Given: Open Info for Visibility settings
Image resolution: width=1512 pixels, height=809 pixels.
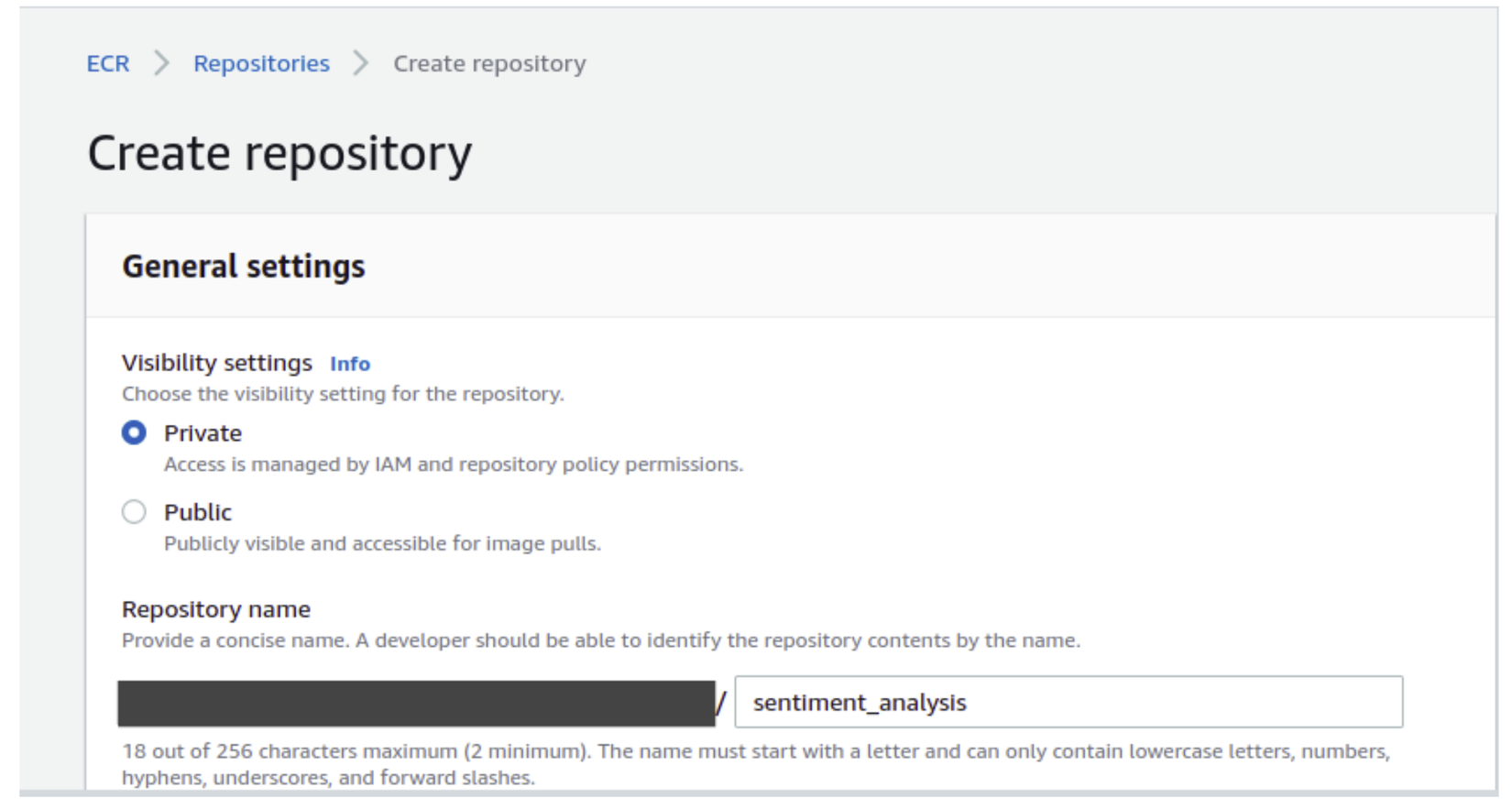Looking at the screenshot, I should pos(350,364).
